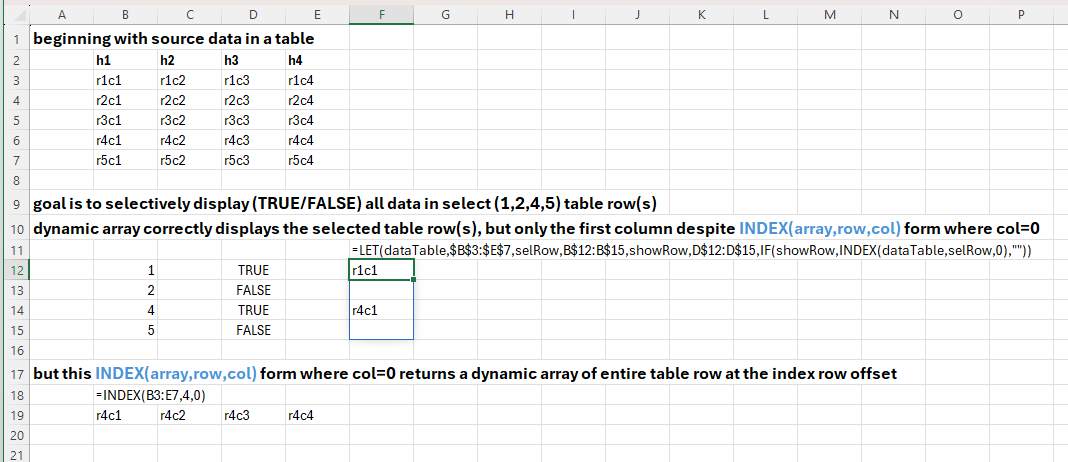Select column A header
This screenshot has width=1068, height=462.
[x=62, y=14]
